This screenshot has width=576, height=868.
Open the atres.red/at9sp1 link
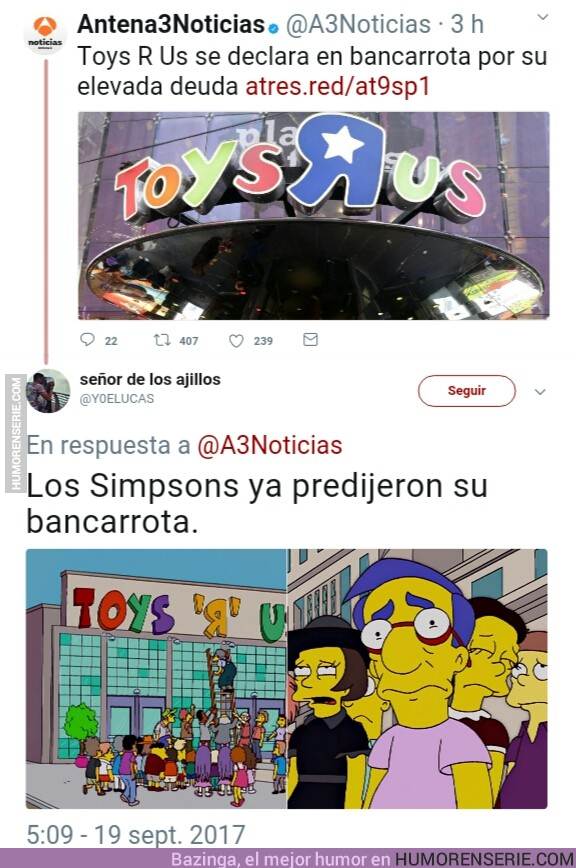click(x=338, y=86)
